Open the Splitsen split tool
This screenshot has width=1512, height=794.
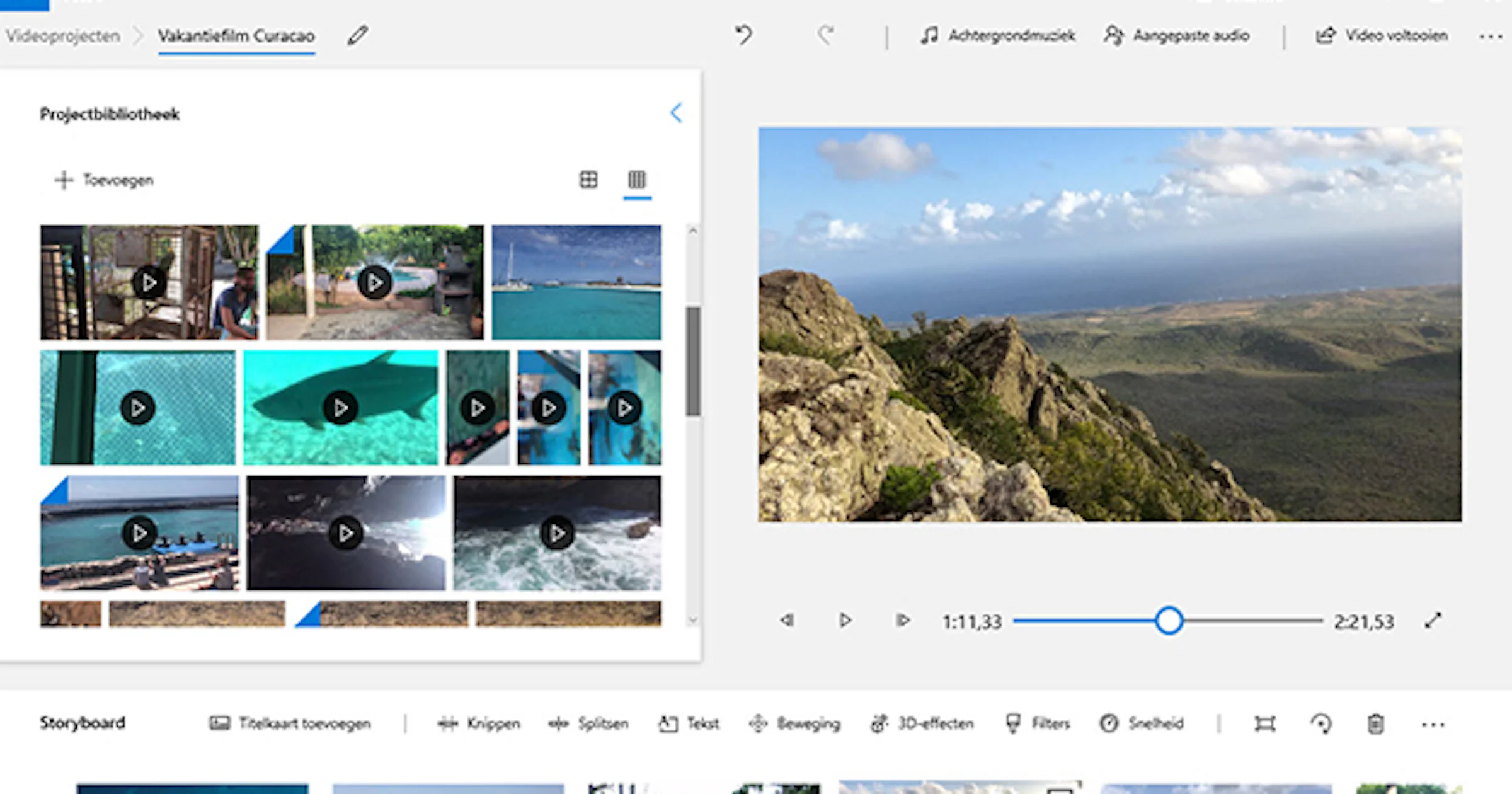click(589, 723)
